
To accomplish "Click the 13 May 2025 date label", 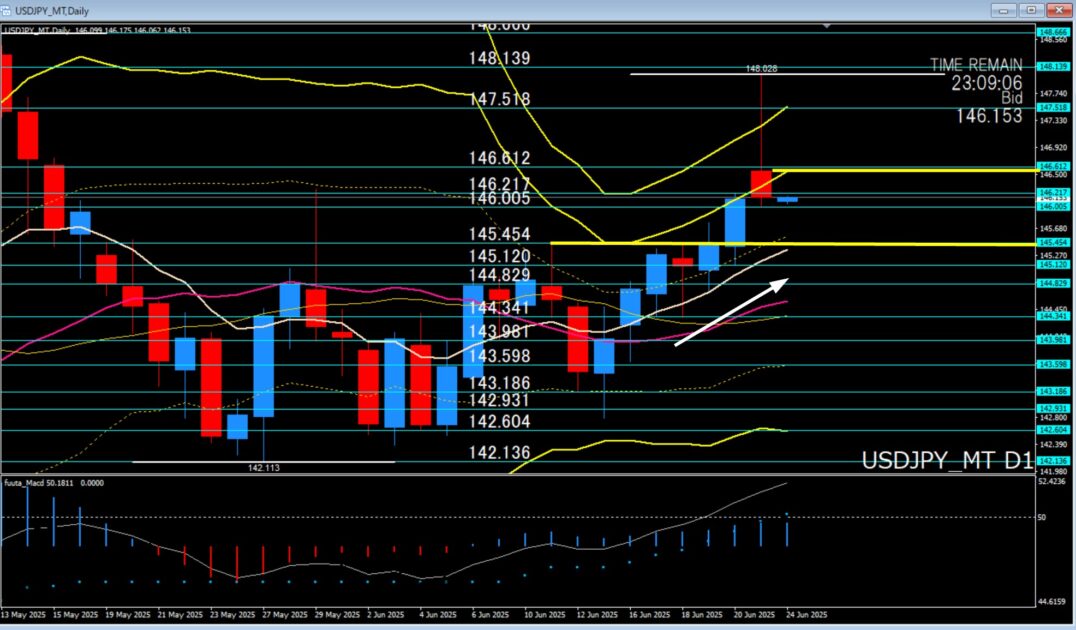I will pos(25,613).
